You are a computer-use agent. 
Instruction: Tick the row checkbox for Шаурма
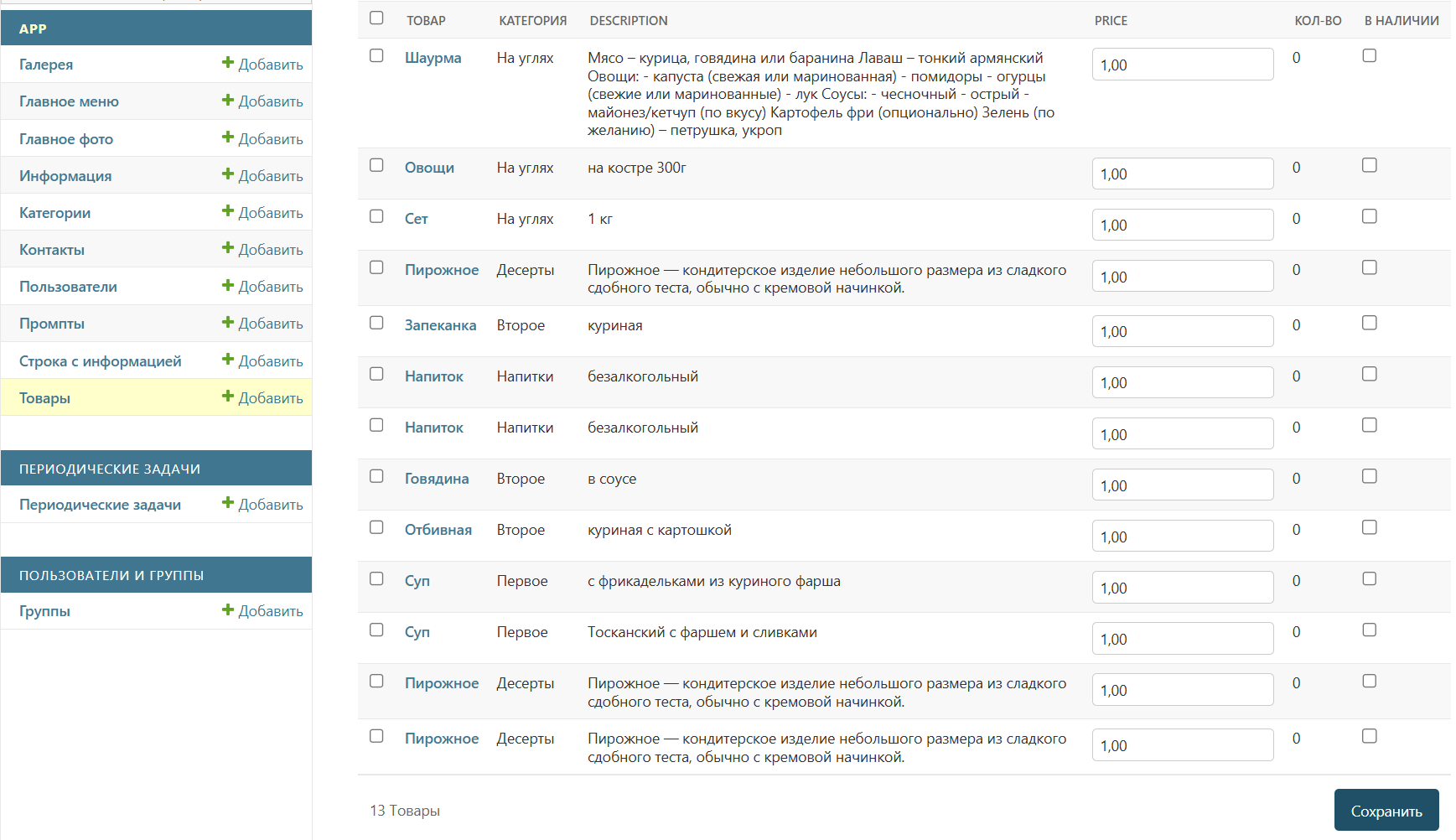click(376, 55)
